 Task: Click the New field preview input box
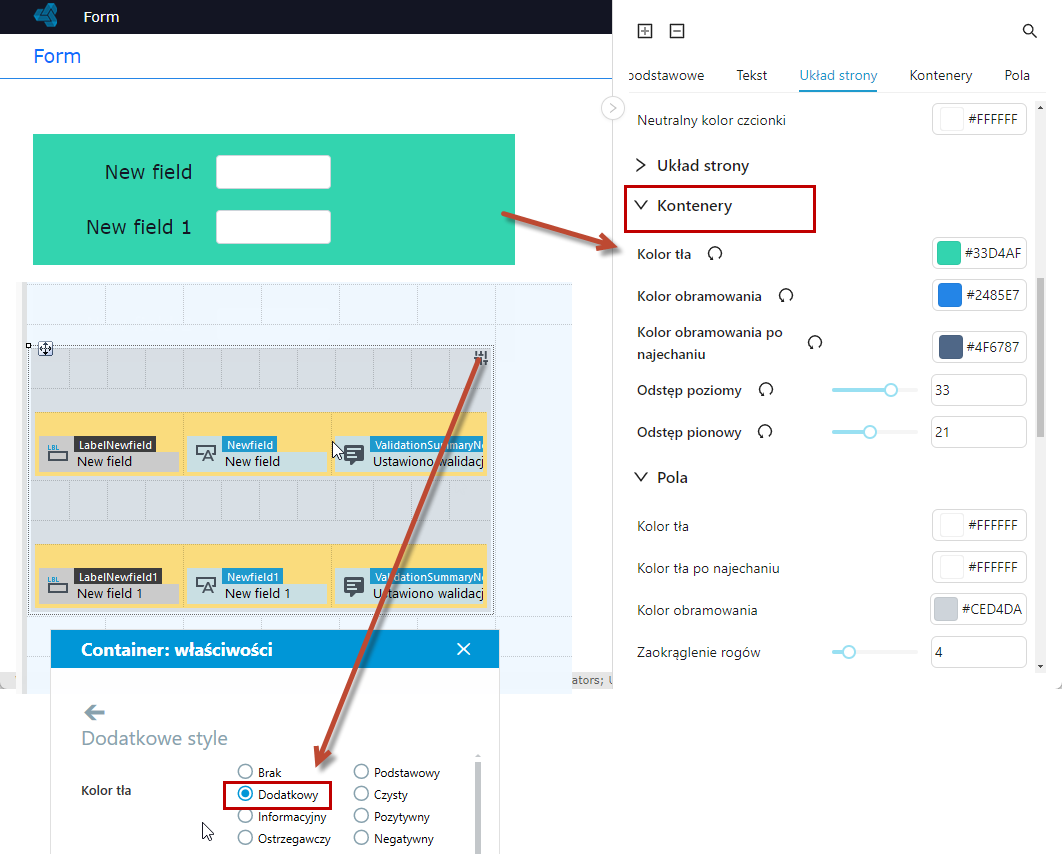click(x=273, y=172)
